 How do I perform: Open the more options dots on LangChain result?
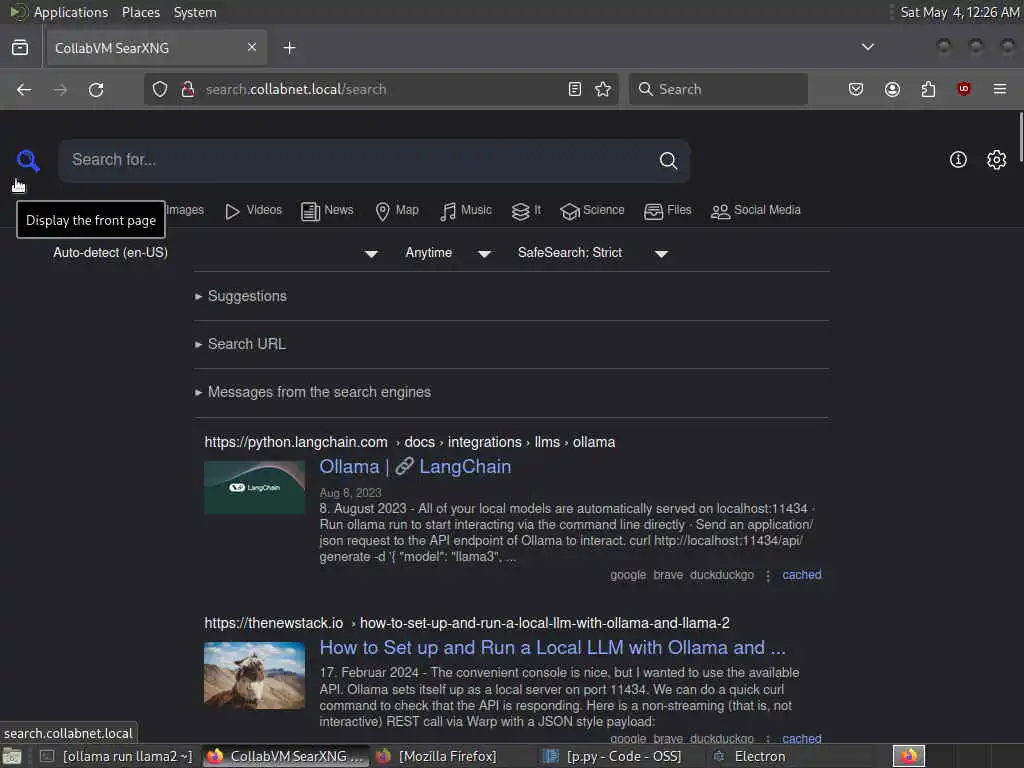pyautogui.click(x=768, y=575)
